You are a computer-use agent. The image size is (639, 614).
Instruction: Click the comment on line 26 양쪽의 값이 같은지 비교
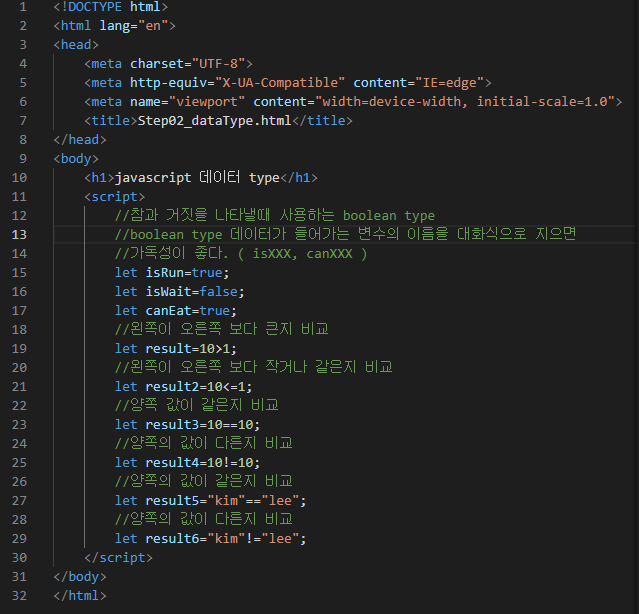pos(204,481)
